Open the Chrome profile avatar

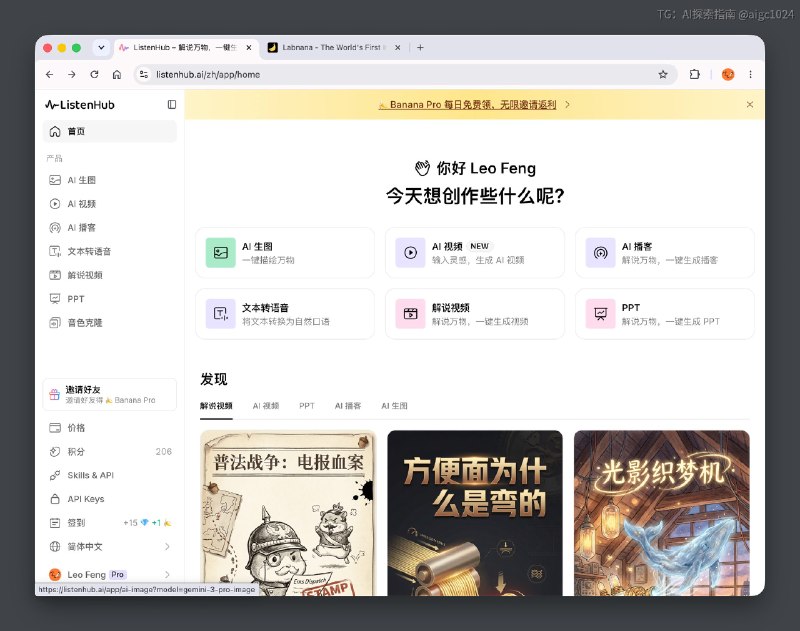pos(728,74)
